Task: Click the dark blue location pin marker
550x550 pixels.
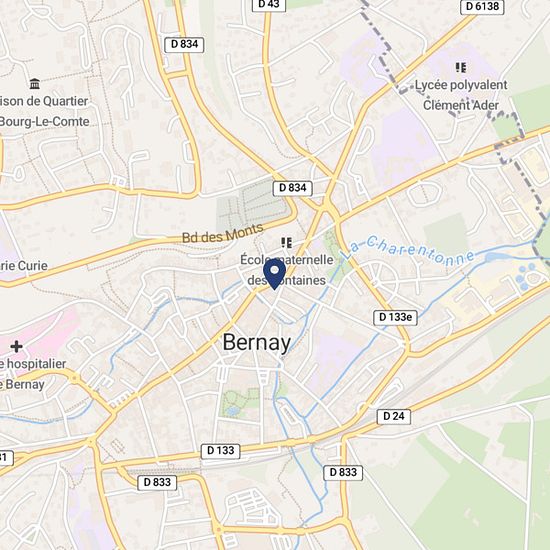Action: pyautogui.click(x=274, y=274)
